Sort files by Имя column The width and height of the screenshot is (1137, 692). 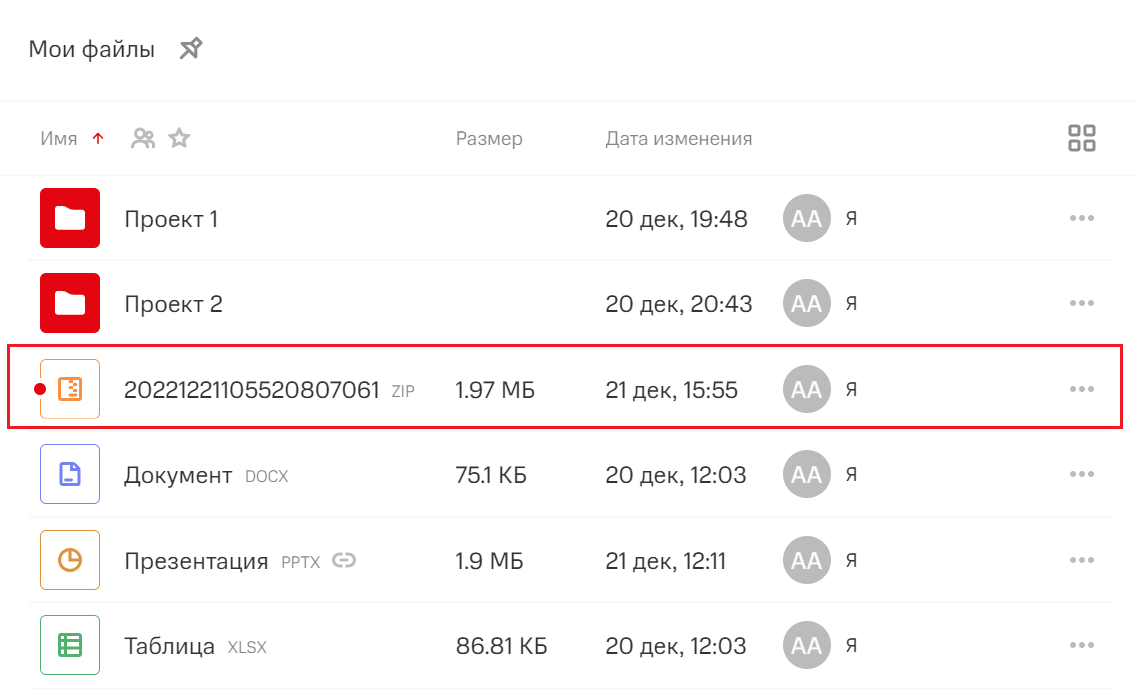click(x=59, y=139)
